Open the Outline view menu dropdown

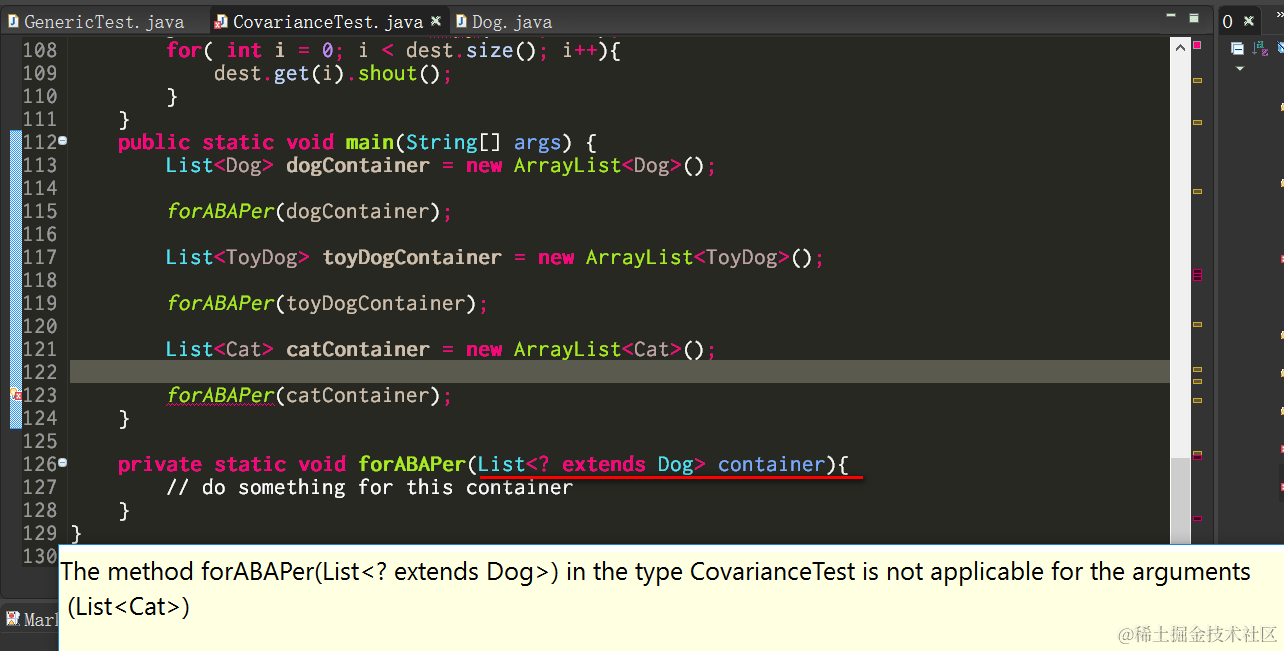pos(1240,69)
